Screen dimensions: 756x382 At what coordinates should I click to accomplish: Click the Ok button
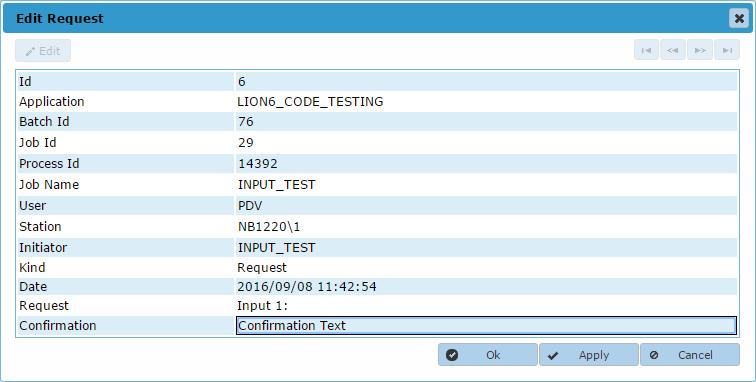coord(487,355)
